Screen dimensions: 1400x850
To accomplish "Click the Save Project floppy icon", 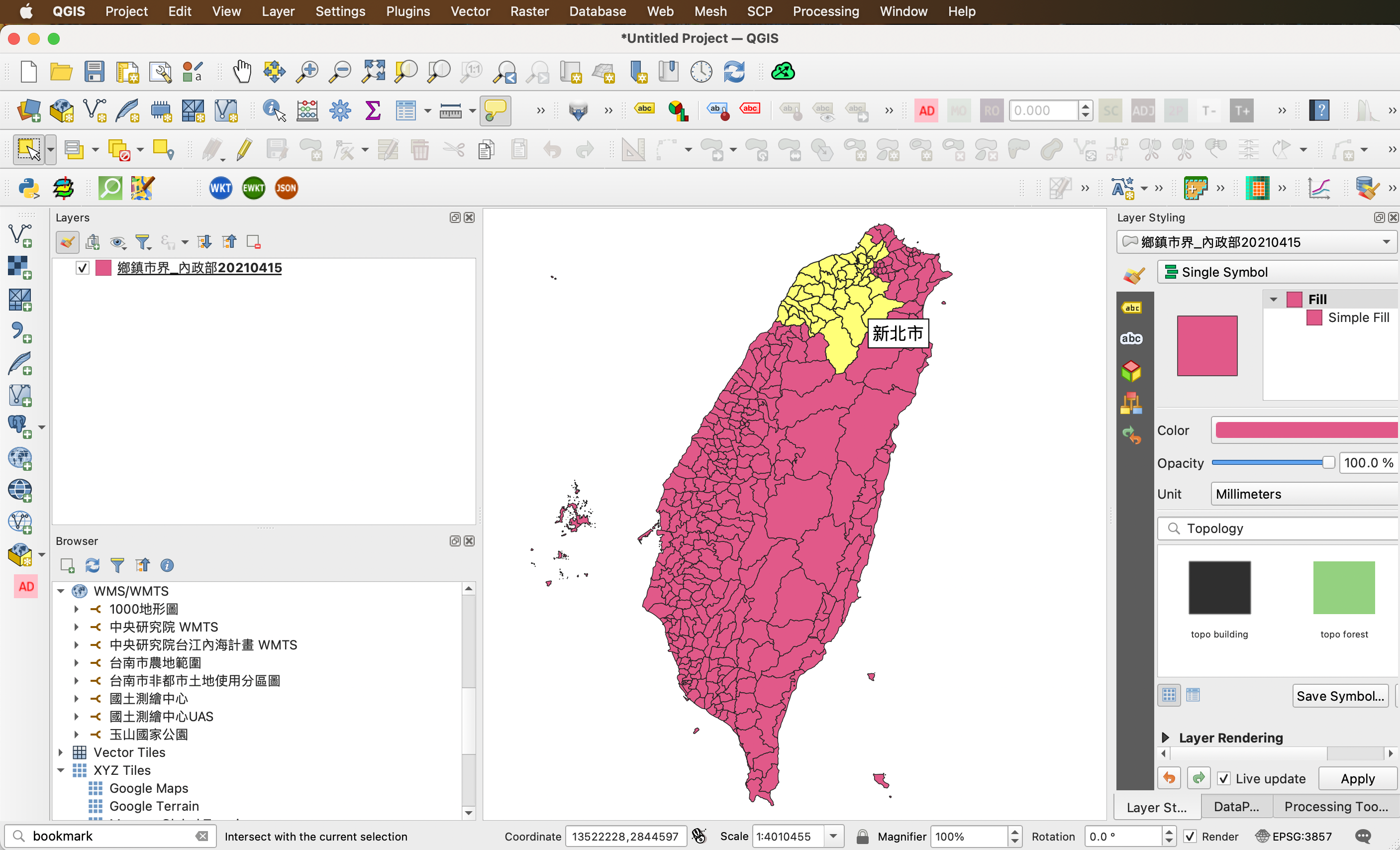I will [95, 72].
